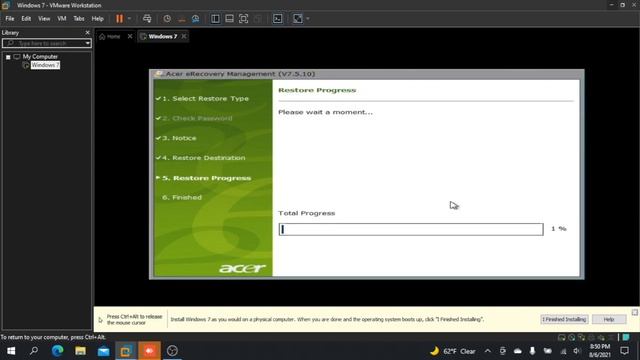Open the 8:50 PM clock and date
The height and width of the screenshot is (360, 640).
600,351
